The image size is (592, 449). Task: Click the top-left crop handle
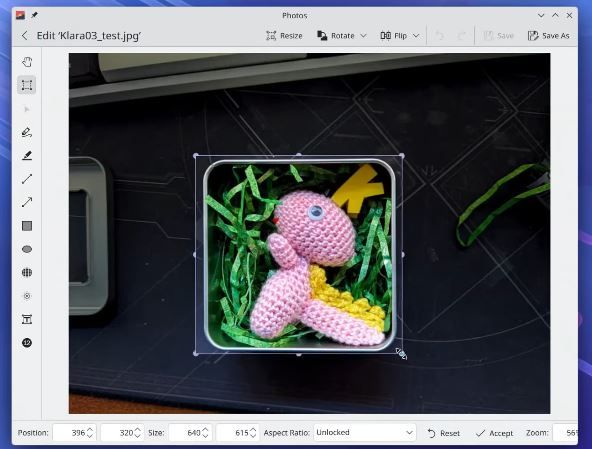click(x=195, y=156)
